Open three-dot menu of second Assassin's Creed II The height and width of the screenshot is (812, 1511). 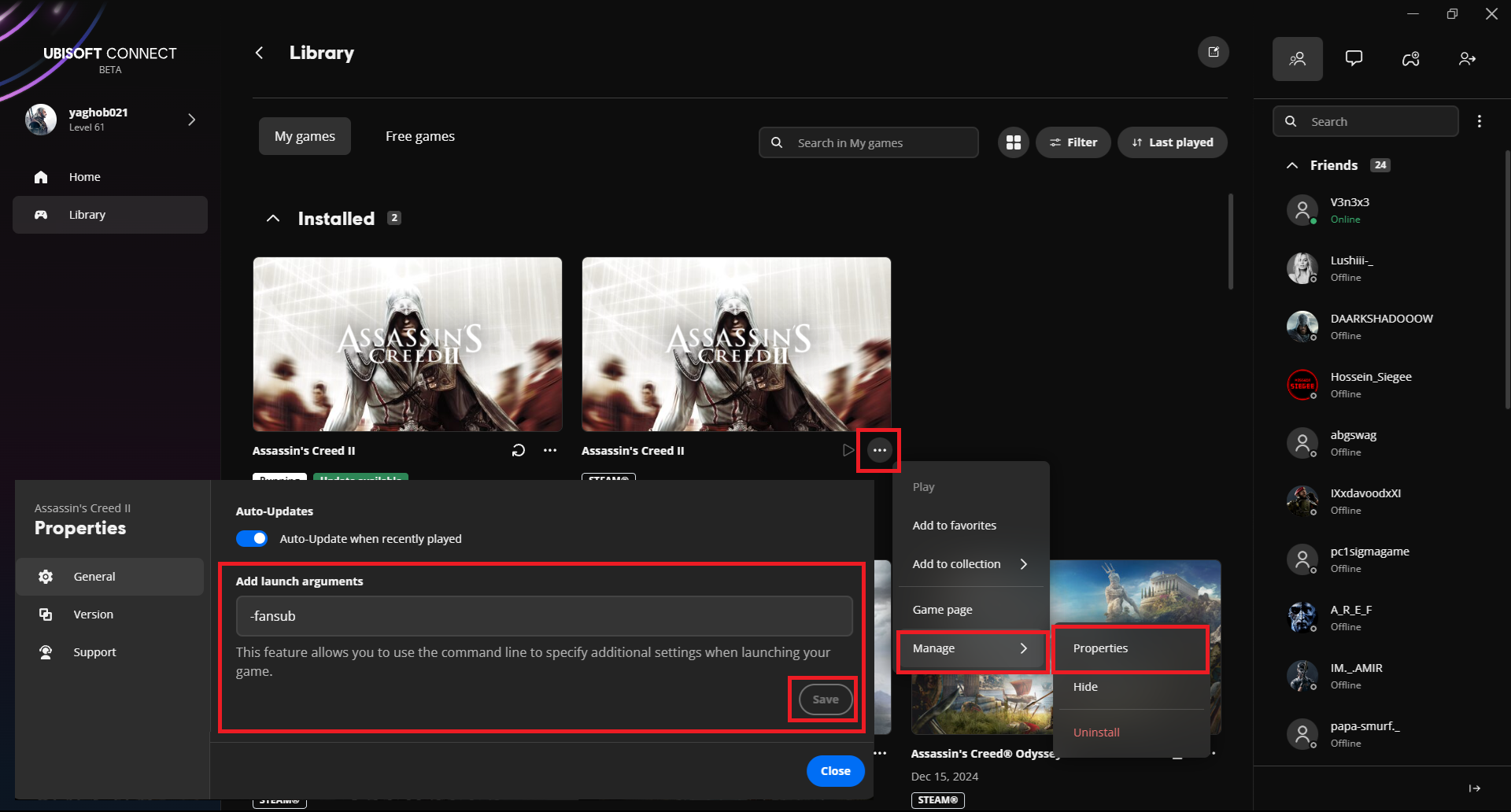coord(879,450)
